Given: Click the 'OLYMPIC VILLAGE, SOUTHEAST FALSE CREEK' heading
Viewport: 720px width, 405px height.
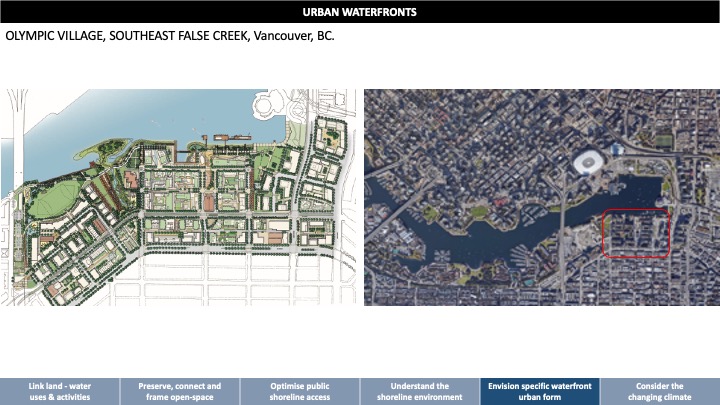Looking at the screenshot, I should coord(170,36).
